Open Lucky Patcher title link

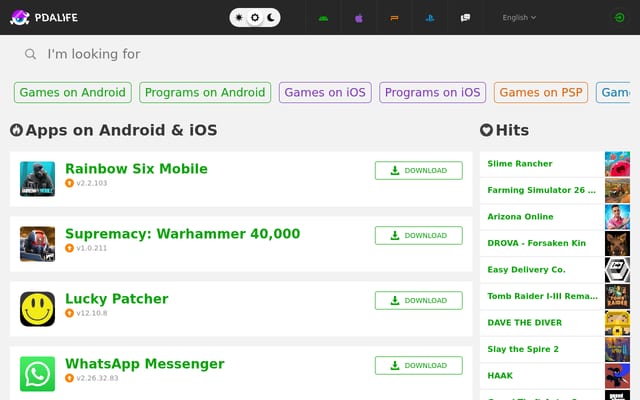117,298
